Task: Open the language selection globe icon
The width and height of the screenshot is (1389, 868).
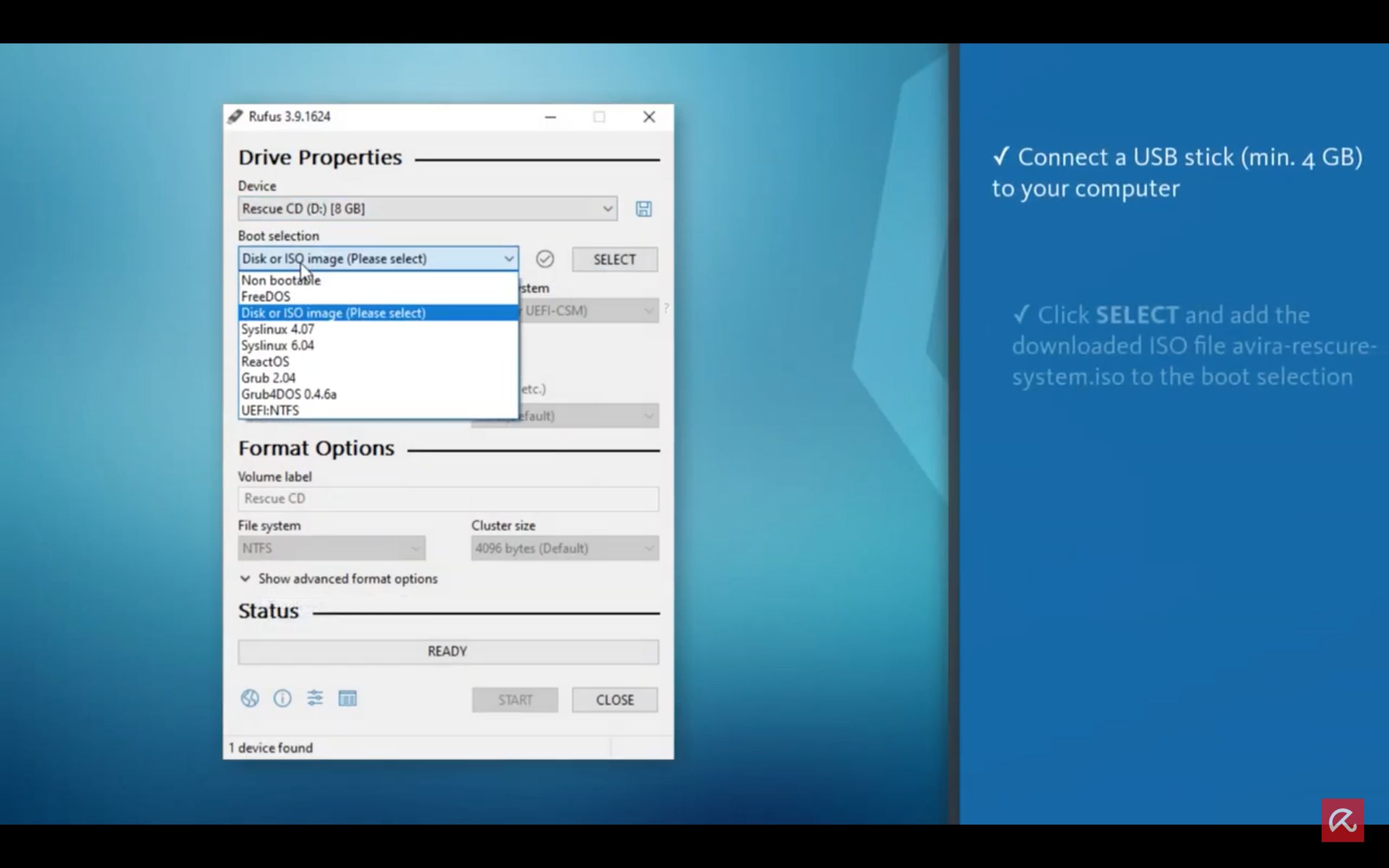Action: pos(250,699)
